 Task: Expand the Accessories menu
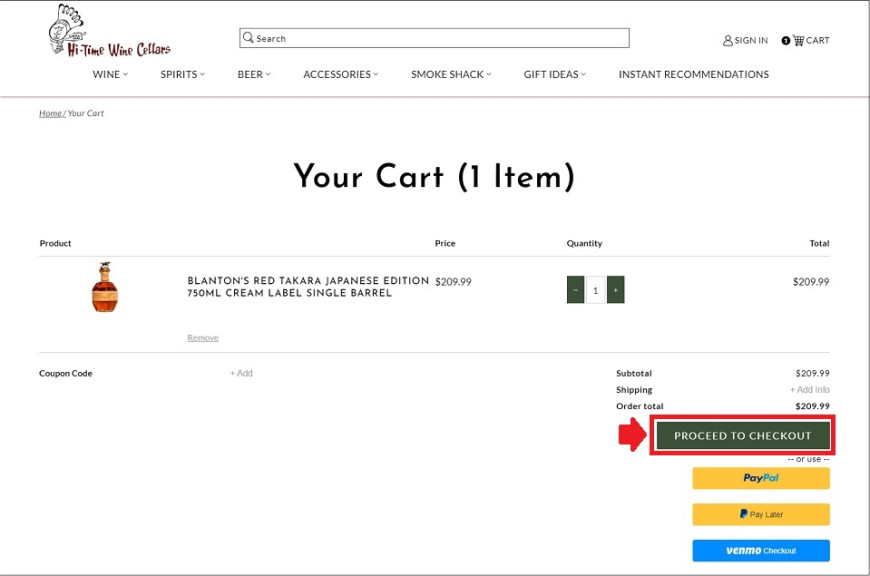(341, 74)
